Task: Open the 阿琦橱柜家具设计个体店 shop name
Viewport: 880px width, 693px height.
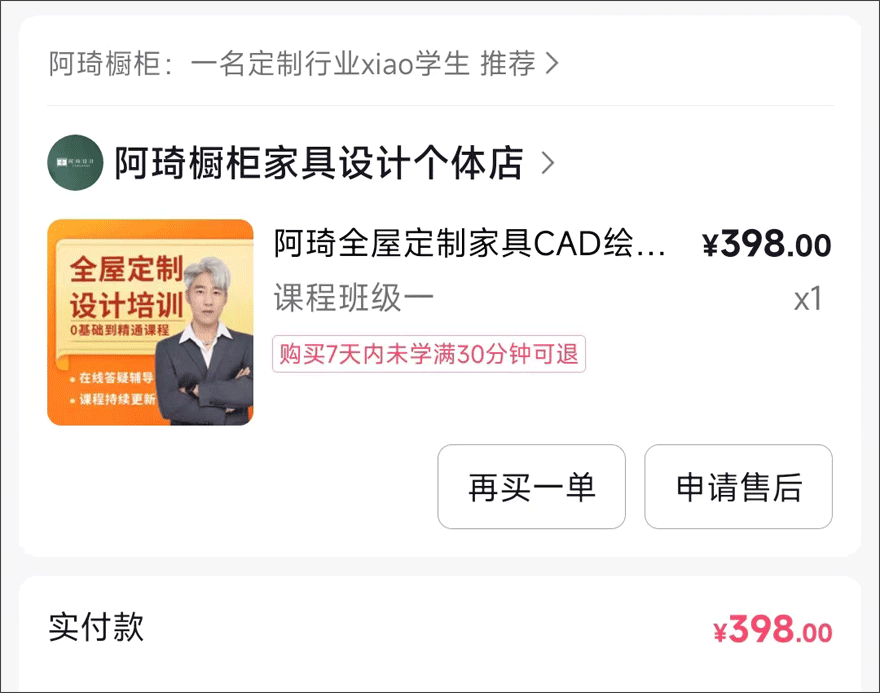Action: [319, 163]
